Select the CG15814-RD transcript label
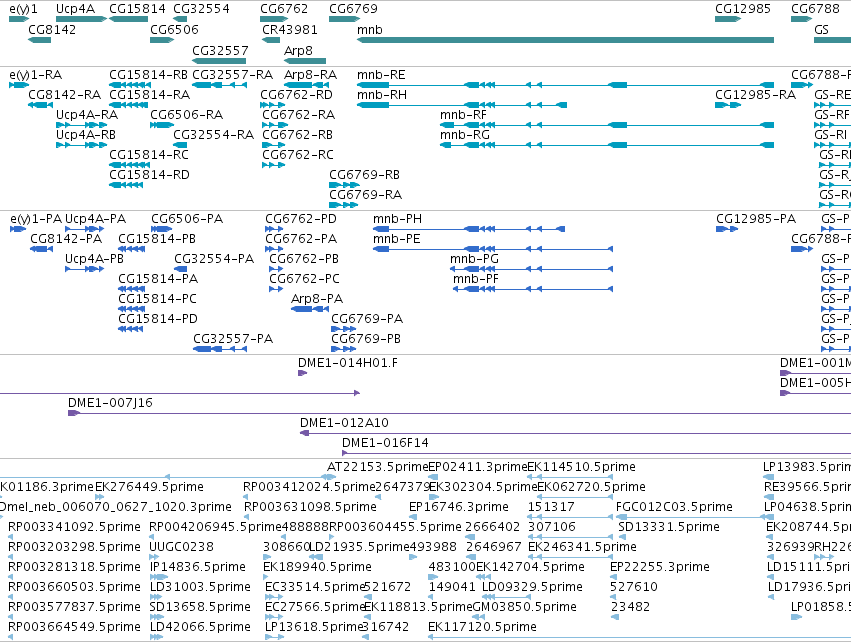The image size is (851, 642). click(x=149, y=175)
